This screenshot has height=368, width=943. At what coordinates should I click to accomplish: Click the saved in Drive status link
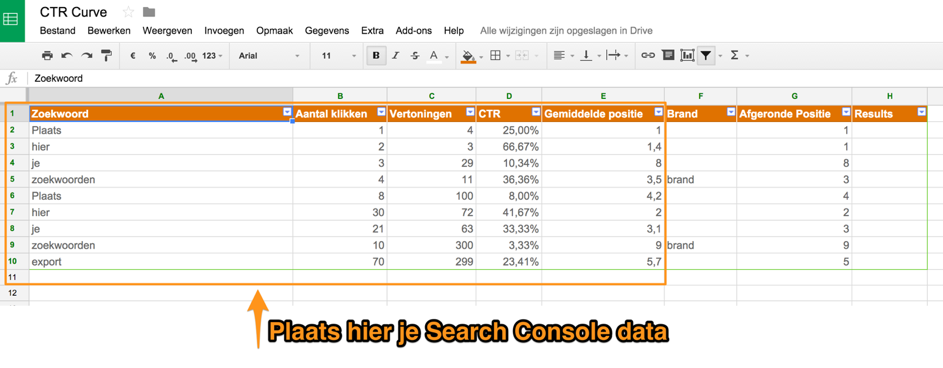tap(567, 31)
